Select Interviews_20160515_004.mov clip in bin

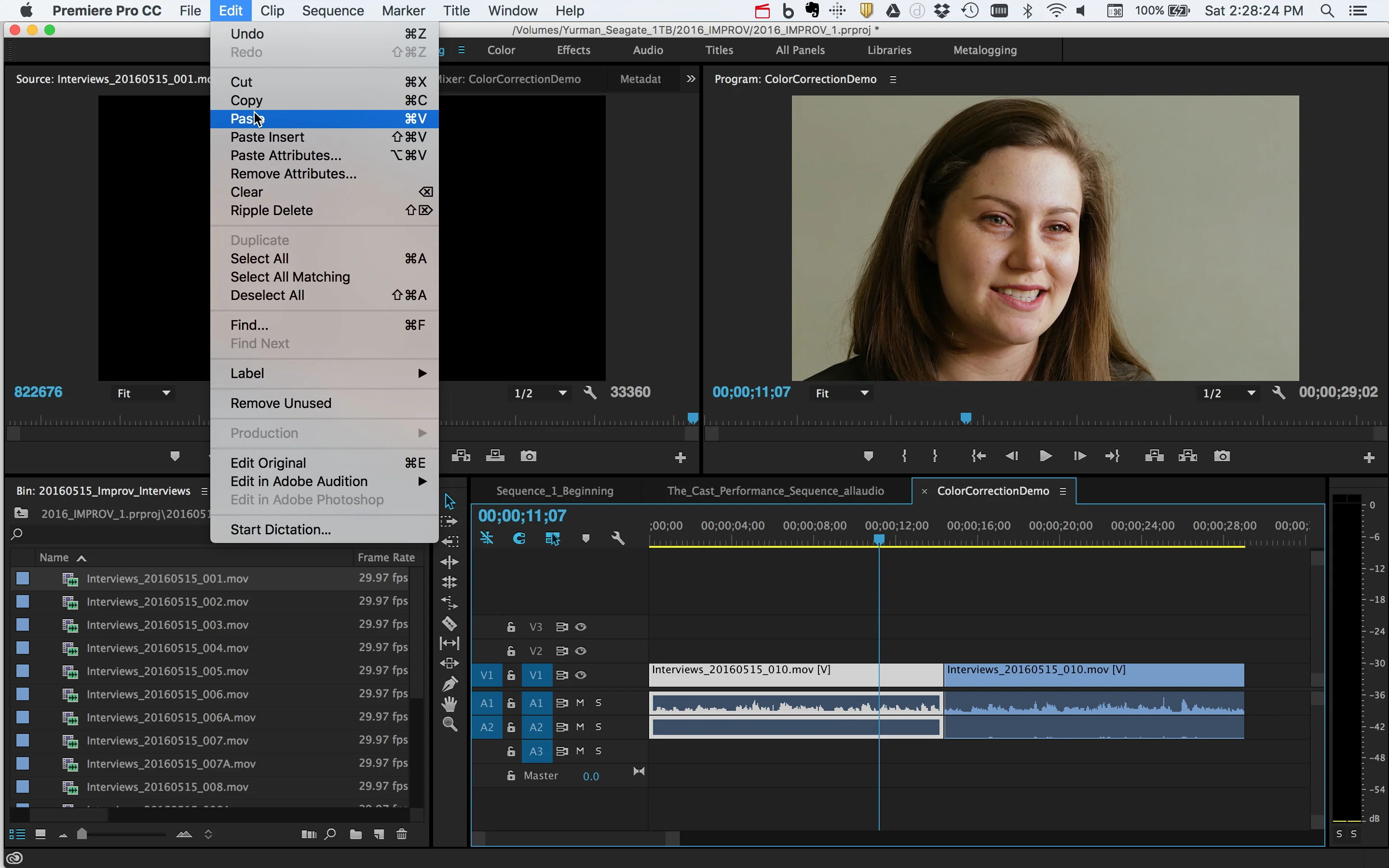(168, 648)
